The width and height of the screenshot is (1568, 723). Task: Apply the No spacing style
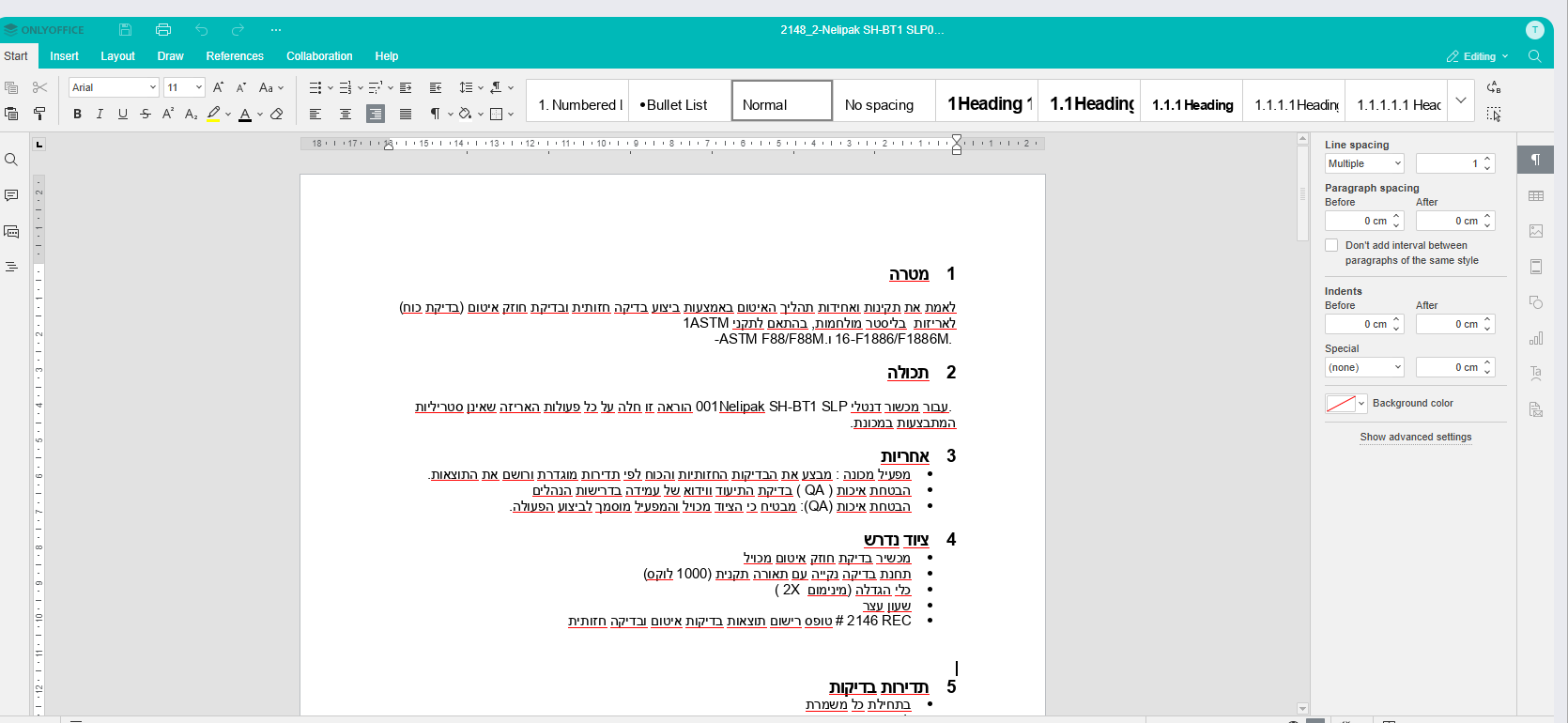click(x=879, y=105)
